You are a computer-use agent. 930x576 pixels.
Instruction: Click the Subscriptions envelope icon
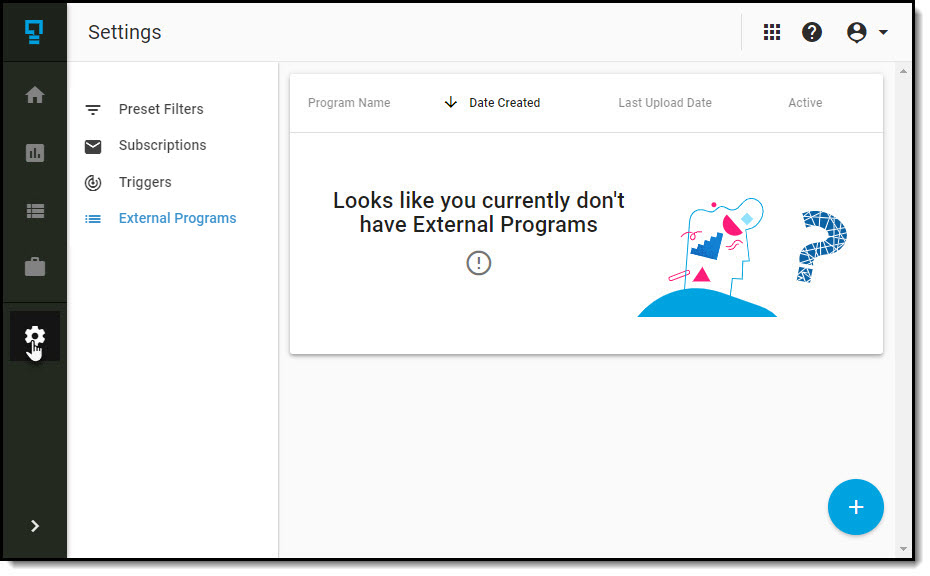(93, 146)
